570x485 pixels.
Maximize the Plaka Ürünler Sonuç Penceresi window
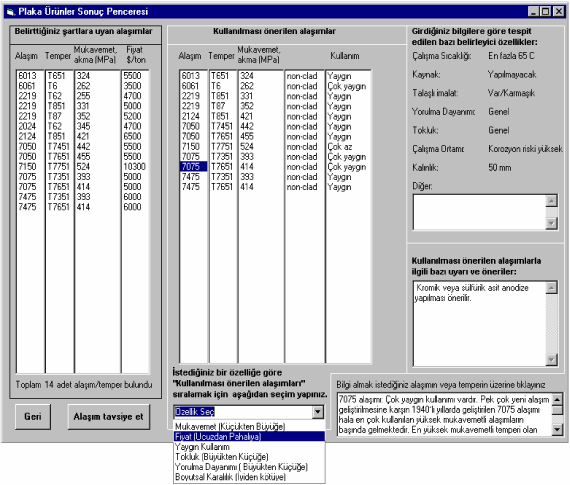(x=545, y=12)
